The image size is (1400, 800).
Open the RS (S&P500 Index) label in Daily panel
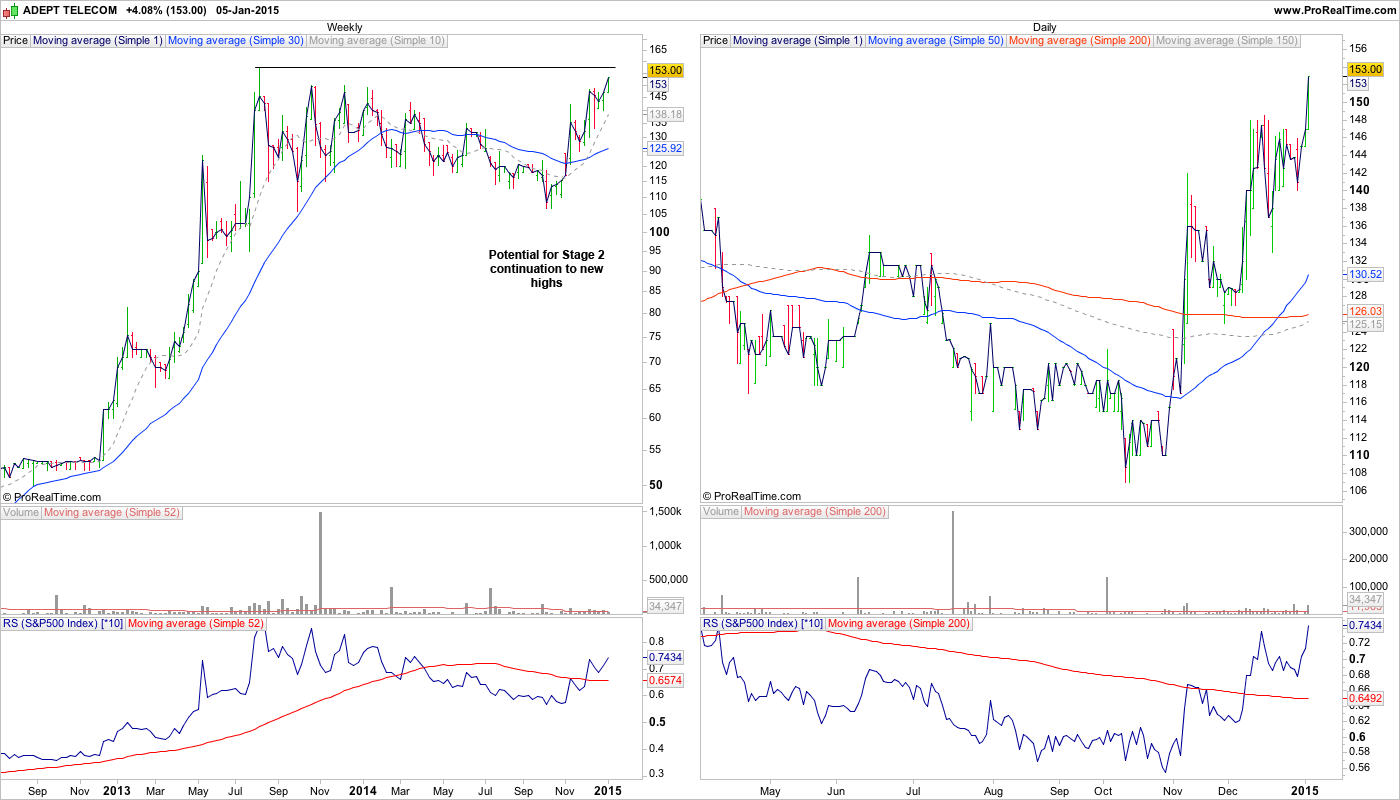tap(763, 623)
